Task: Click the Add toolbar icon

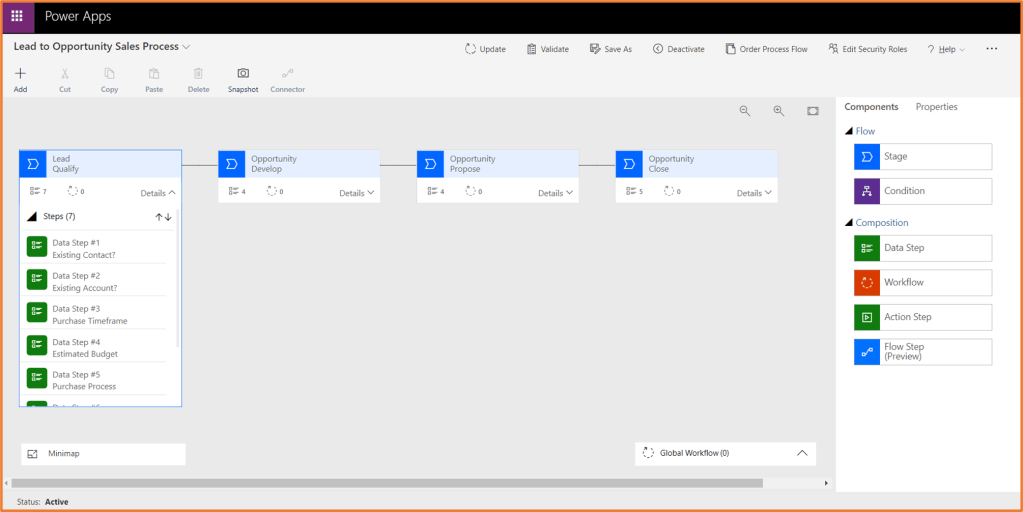Action: pyautogui.click(x=20, y=74)
